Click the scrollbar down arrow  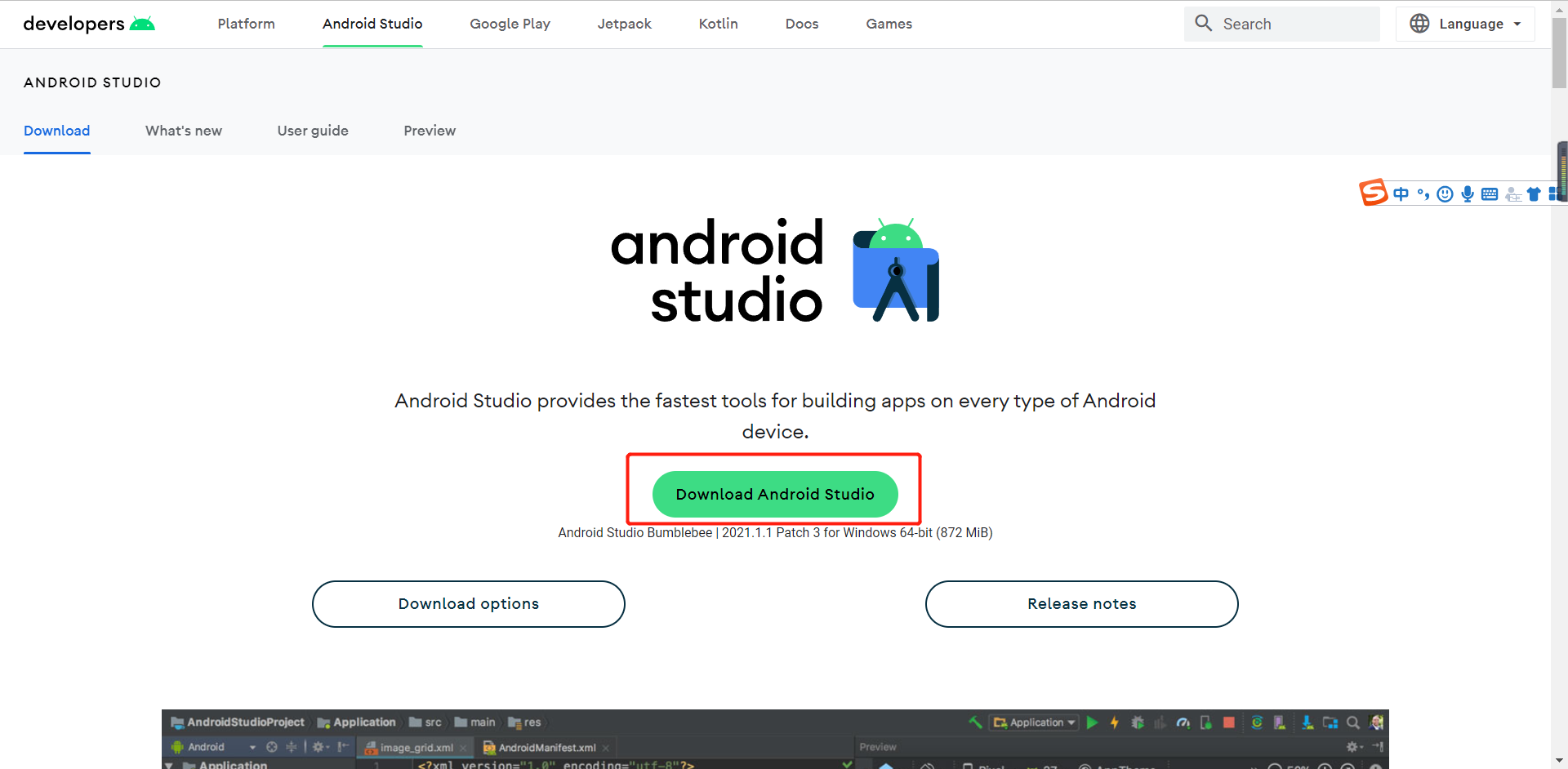(x=1559, y=761)
